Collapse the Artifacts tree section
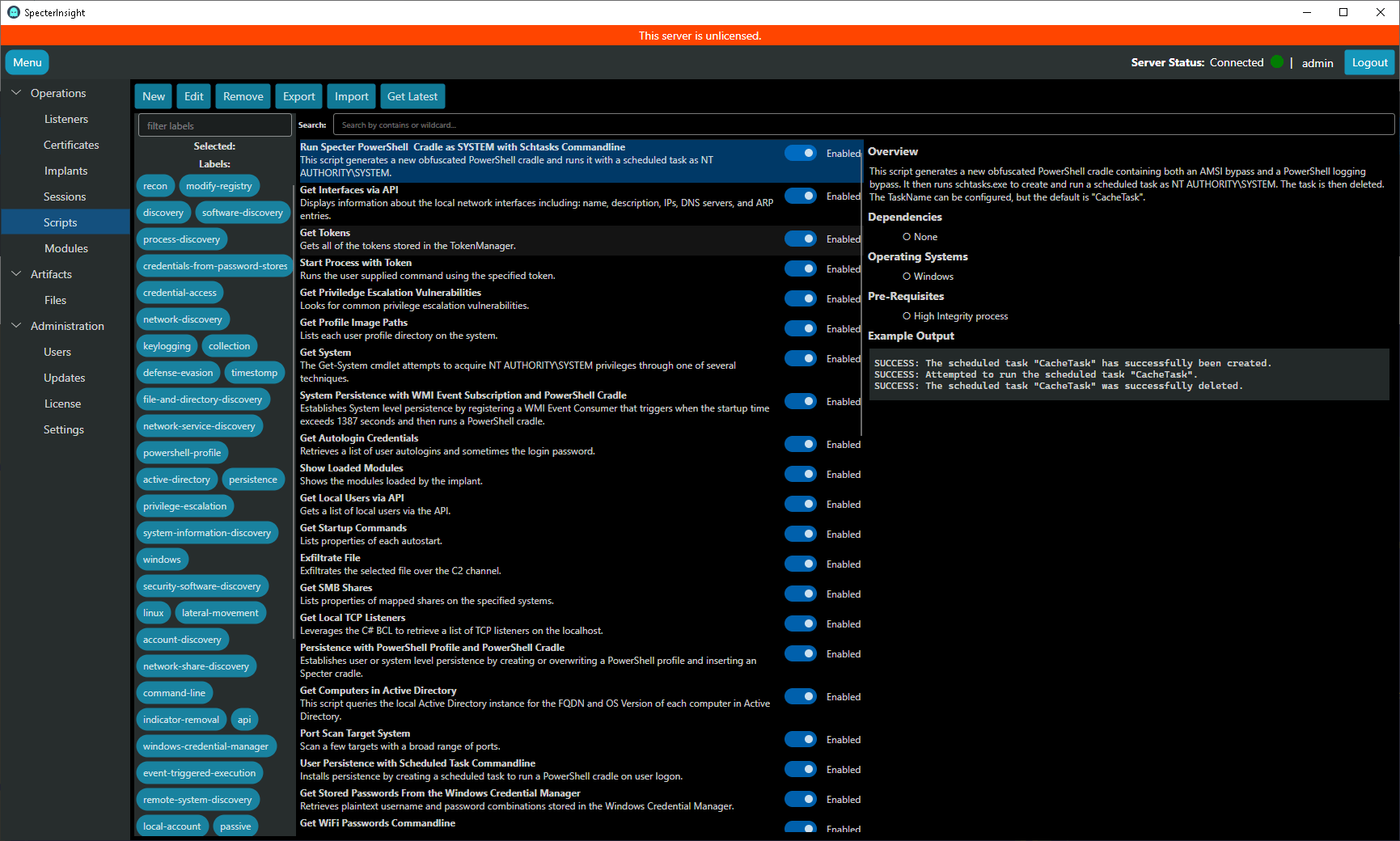Viewport: 1400px width, 841px height. point(16,274)
